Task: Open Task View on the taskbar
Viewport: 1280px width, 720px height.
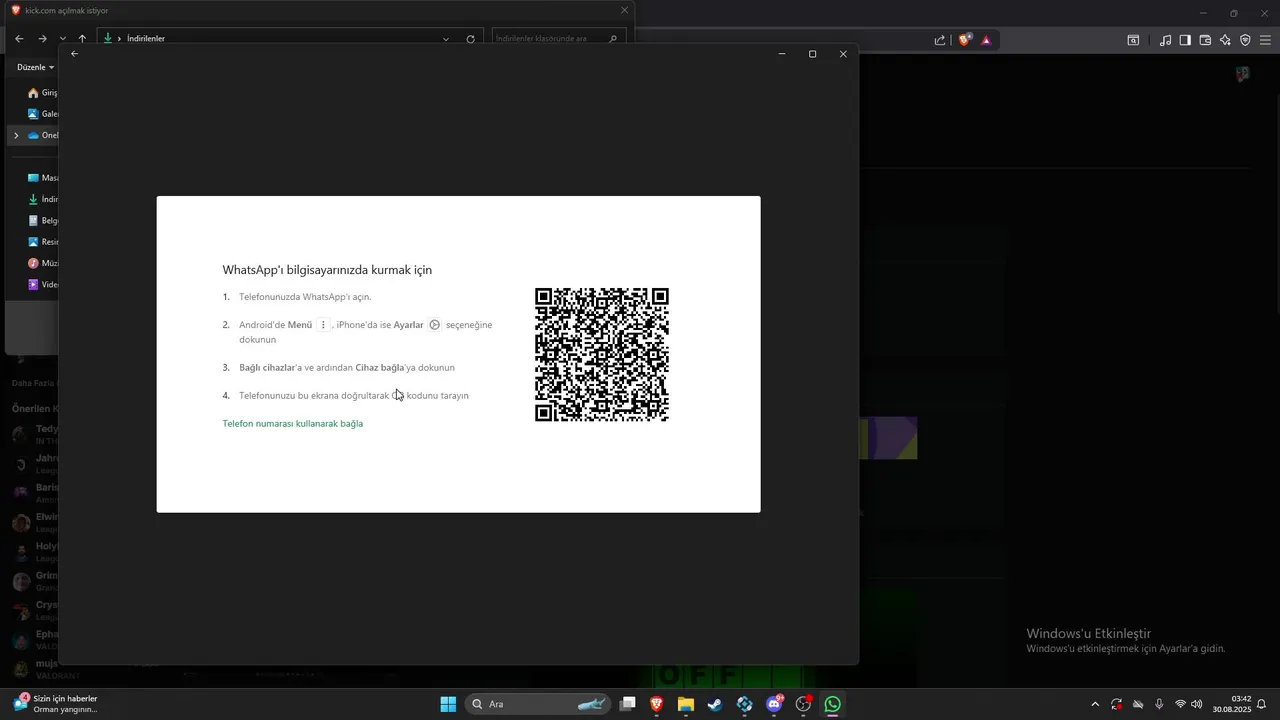Action: 628,704
